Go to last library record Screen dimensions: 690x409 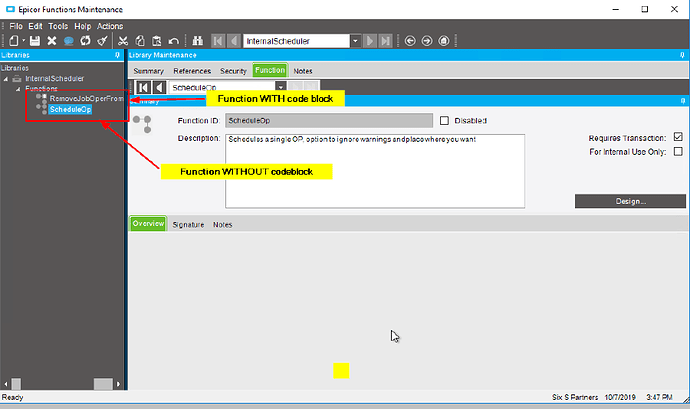click(385, 41)
